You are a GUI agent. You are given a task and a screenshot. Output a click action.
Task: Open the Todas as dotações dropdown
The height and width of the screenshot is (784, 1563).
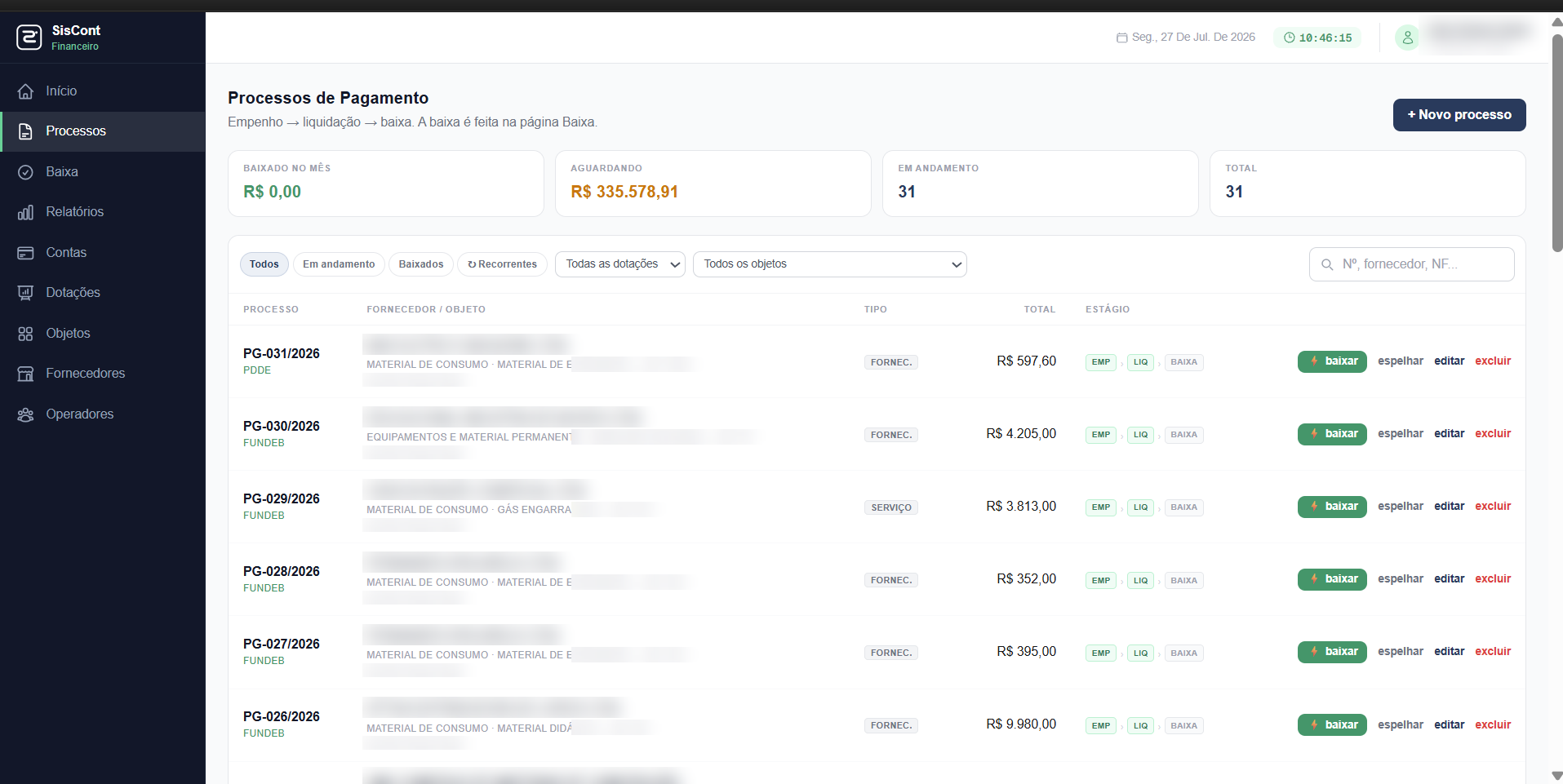pos(620,264)
